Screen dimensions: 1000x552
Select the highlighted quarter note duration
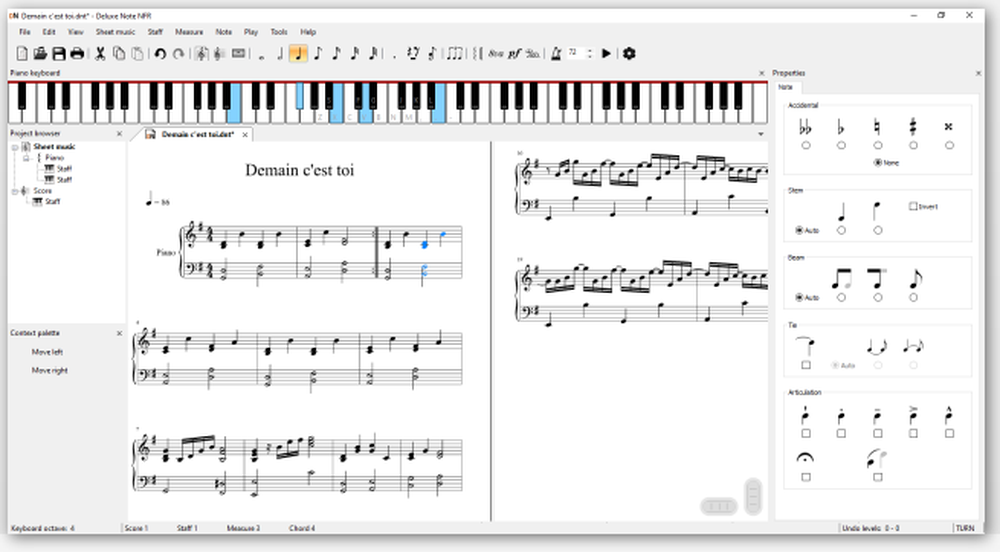point(298,54)
